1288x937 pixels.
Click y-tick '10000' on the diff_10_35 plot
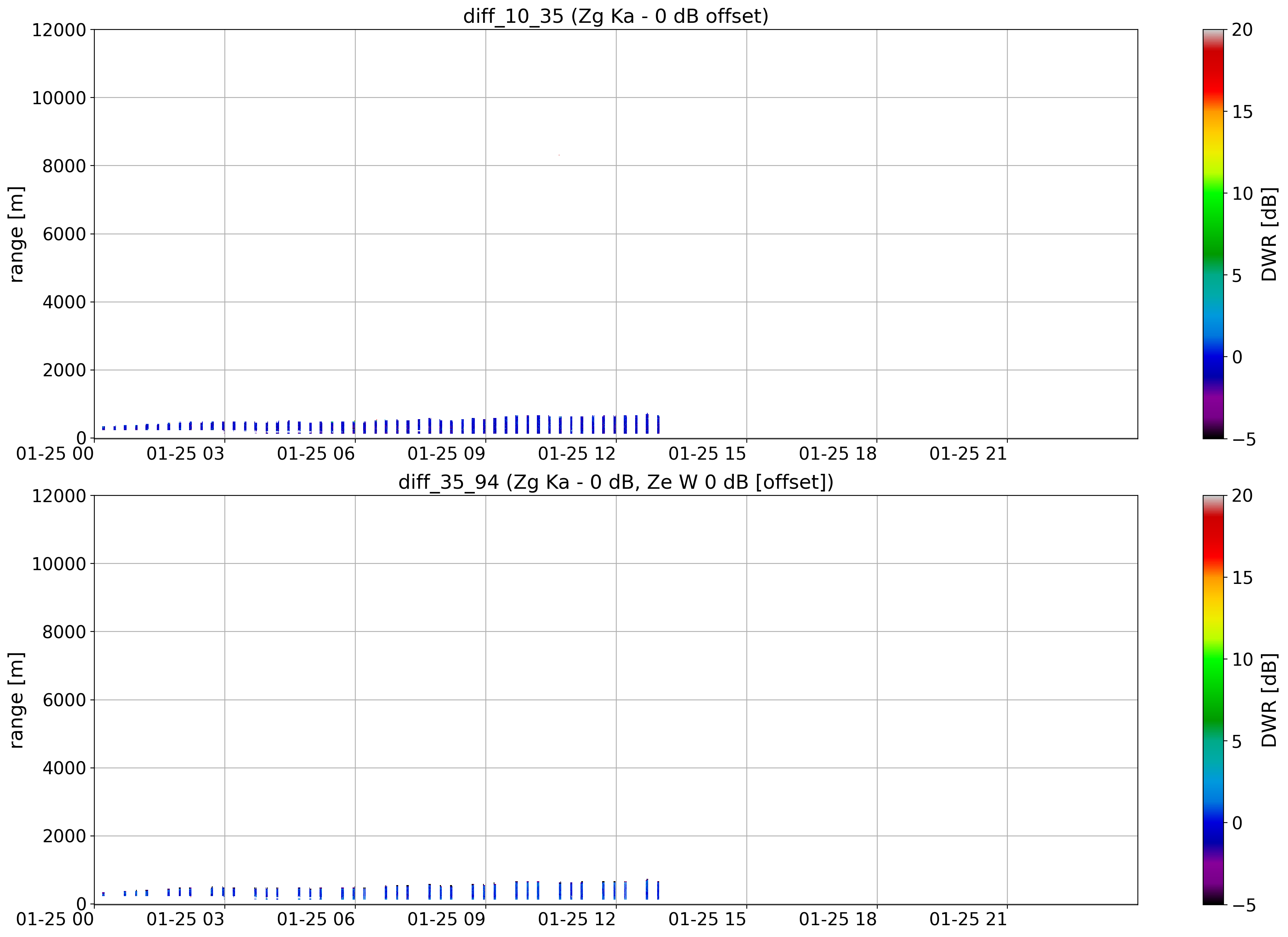[59, 98]
